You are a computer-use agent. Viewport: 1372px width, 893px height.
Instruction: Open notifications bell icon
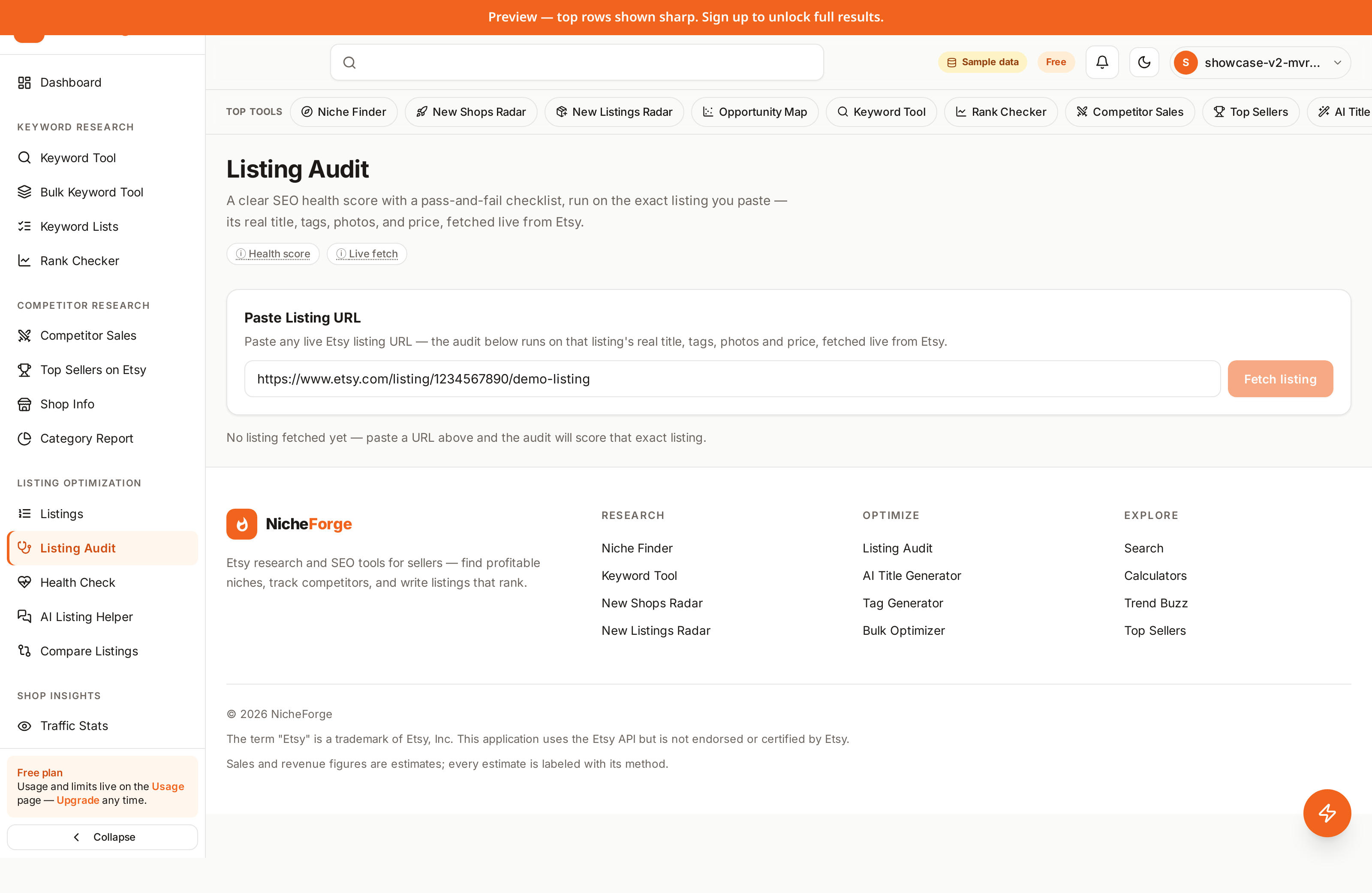pyautogui.click(x=1101, y=62)
